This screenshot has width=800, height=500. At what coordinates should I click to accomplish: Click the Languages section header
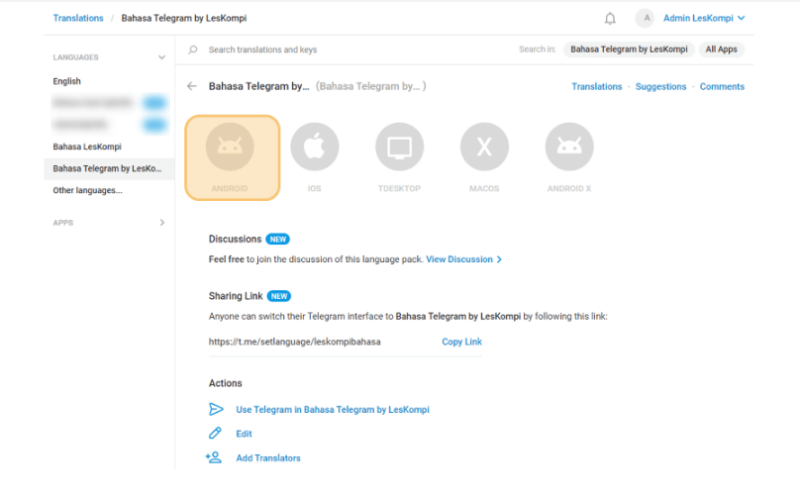point(76,57)
